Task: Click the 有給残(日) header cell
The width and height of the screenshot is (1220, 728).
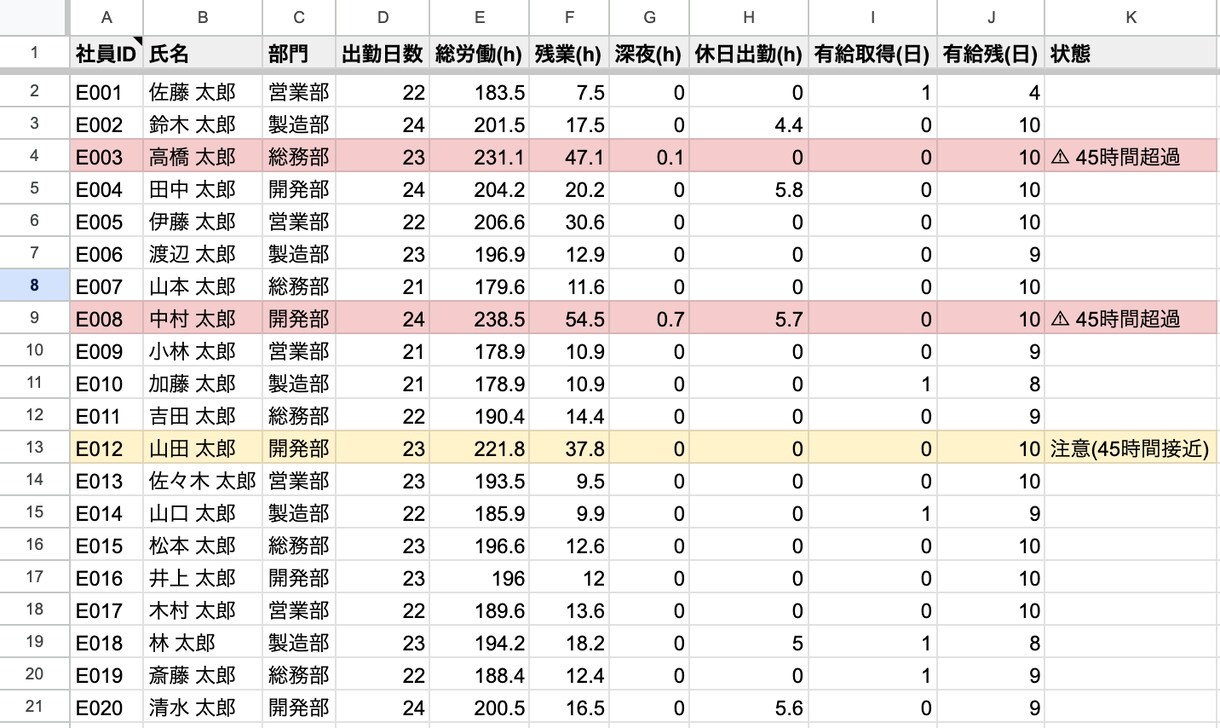Action: click(991, 54)
